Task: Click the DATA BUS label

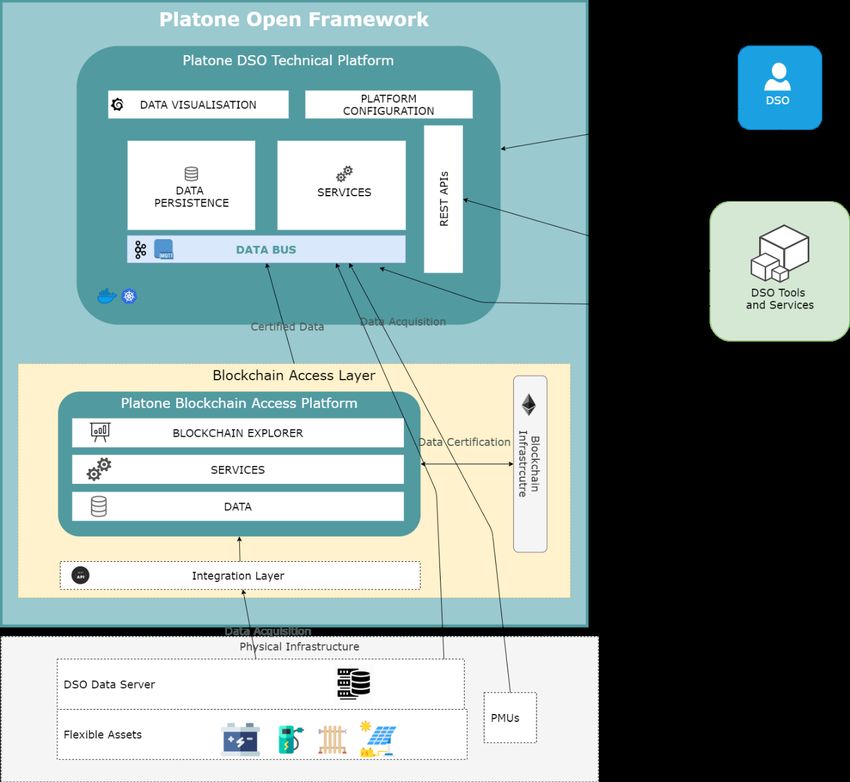Action: pyautogui.click(x=266, y=250)
